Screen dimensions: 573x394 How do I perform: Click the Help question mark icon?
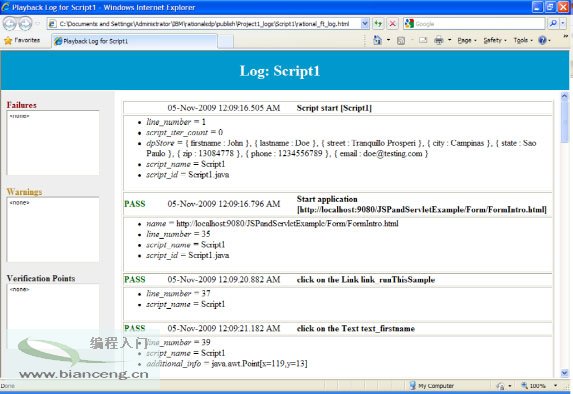(542, 40)
